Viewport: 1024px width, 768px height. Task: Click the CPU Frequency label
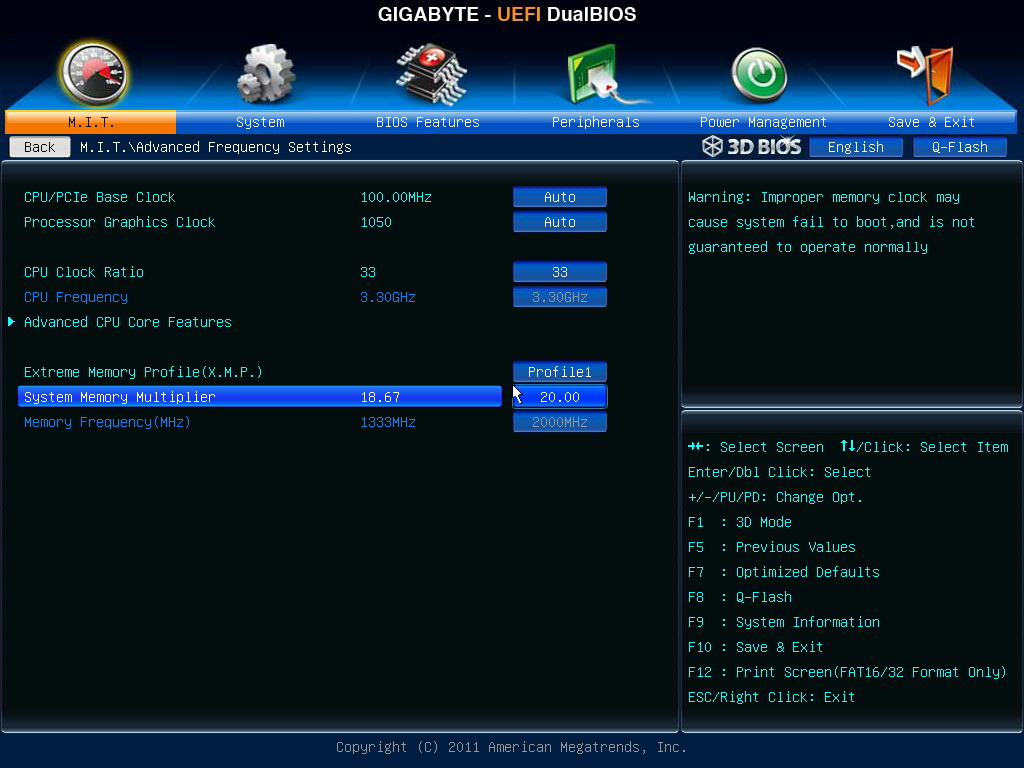(76, 297)
